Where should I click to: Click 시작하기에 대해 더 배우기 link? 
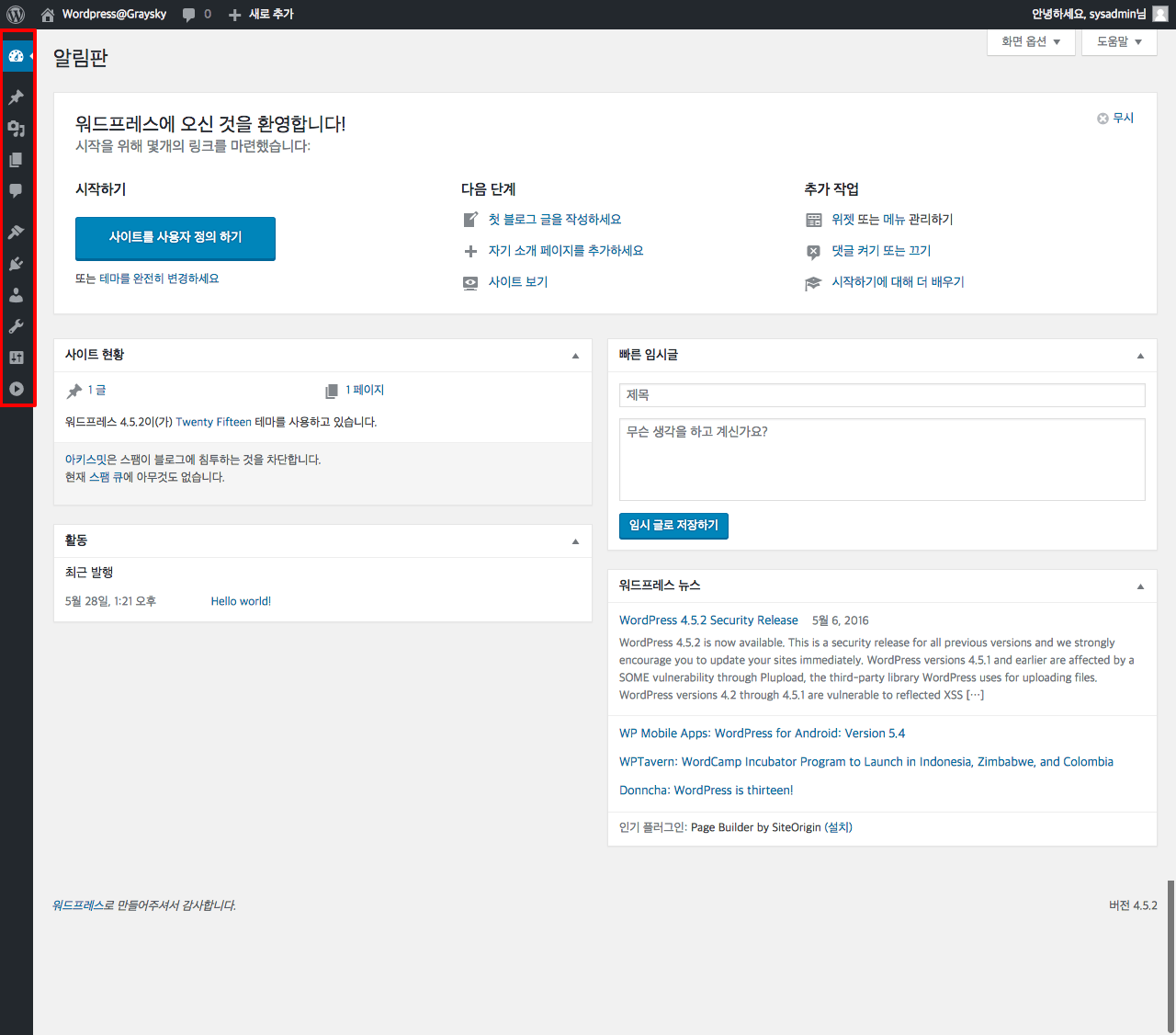click(x=898, y=282)
